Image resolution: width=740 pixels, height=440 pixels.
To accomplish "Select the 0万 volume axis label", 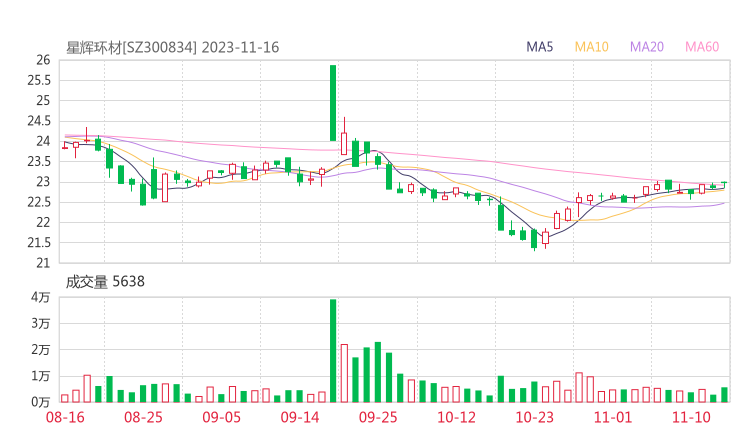I will (41, 402).
